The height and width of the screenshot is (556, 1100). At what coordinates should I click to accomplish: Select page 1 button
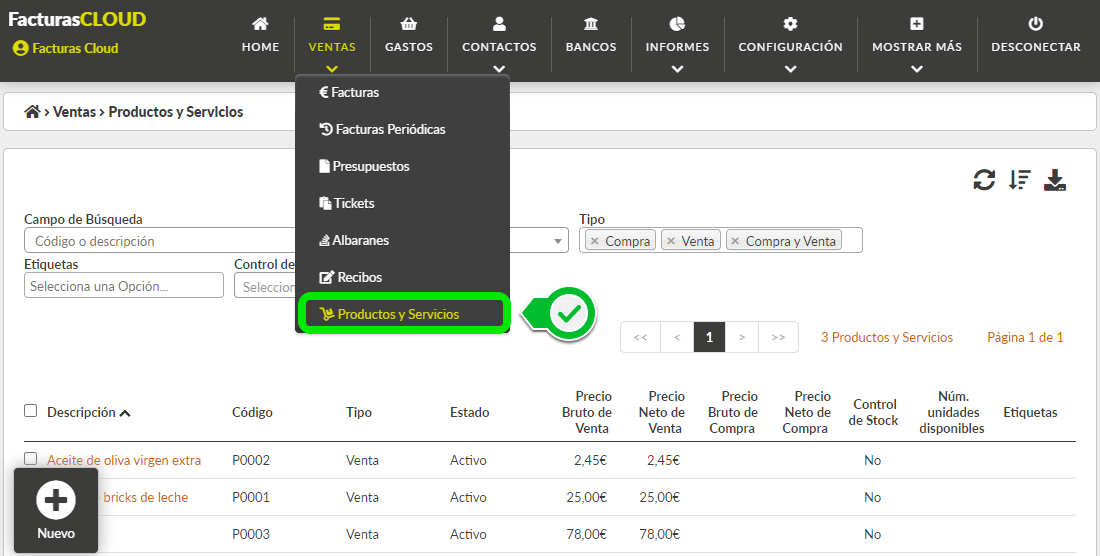709,337
